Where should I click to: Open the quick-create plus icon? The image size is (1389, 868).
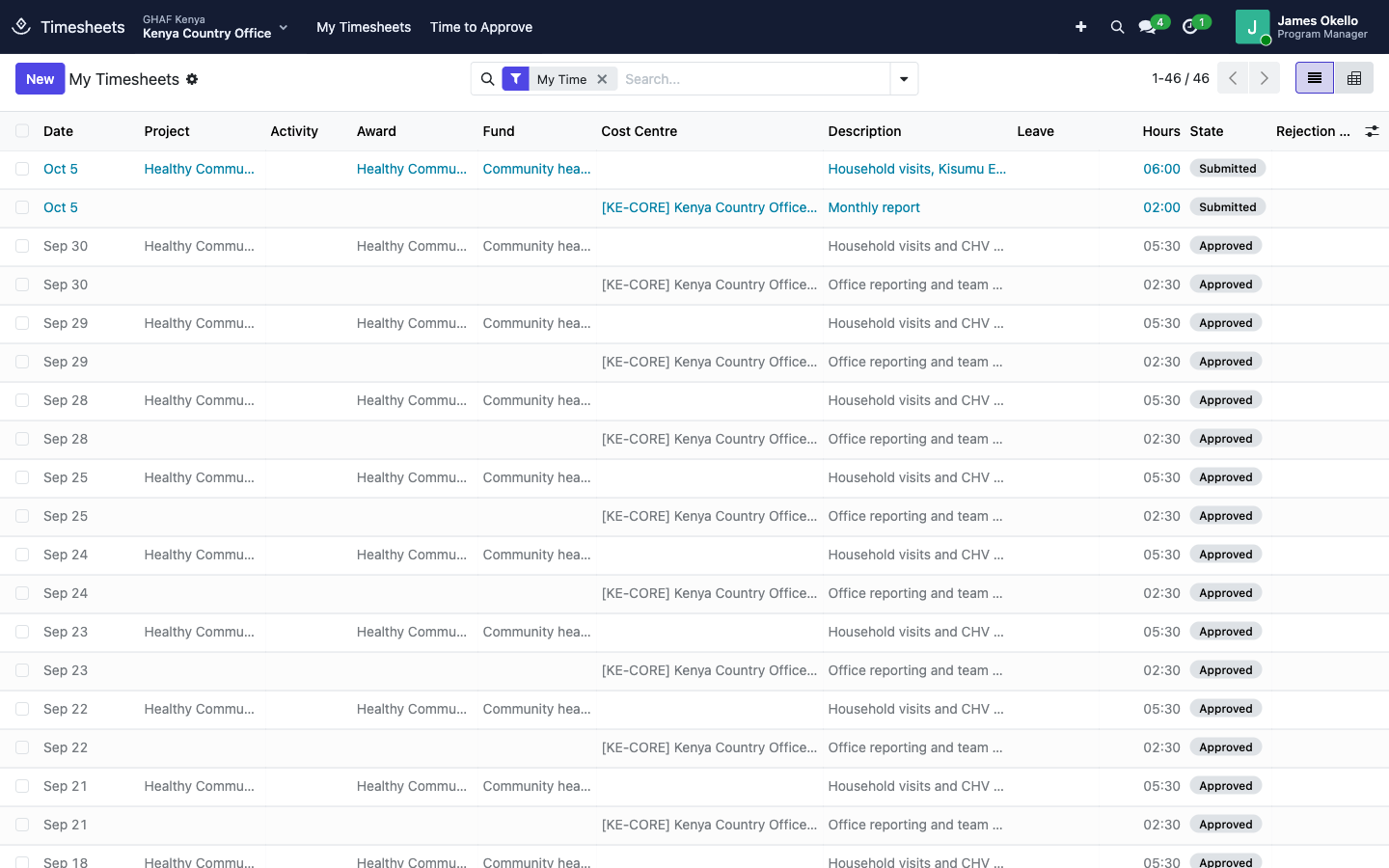point(1080,27)
